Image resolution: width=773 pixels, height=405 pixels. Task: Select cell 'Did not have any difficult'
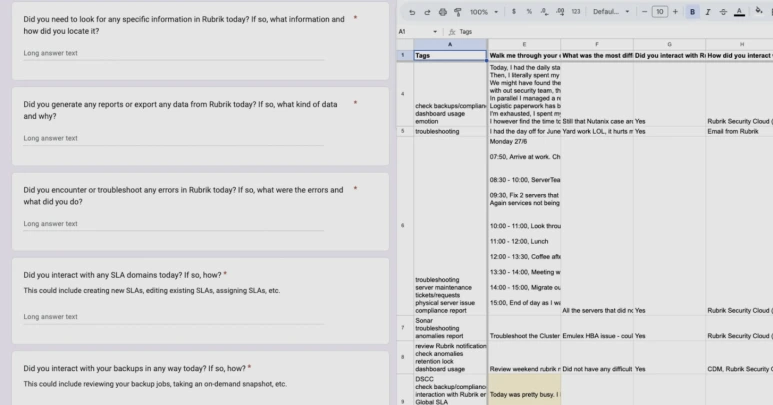597,357
